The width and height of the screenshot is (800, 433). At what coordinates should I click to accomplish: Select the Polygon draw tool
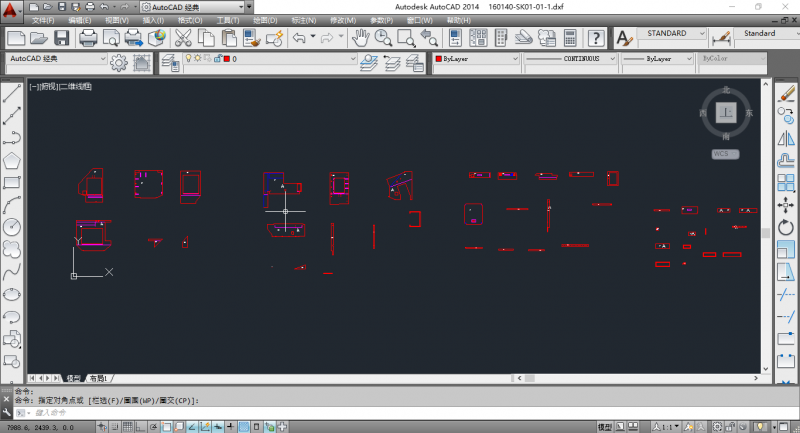pos(12,160)
